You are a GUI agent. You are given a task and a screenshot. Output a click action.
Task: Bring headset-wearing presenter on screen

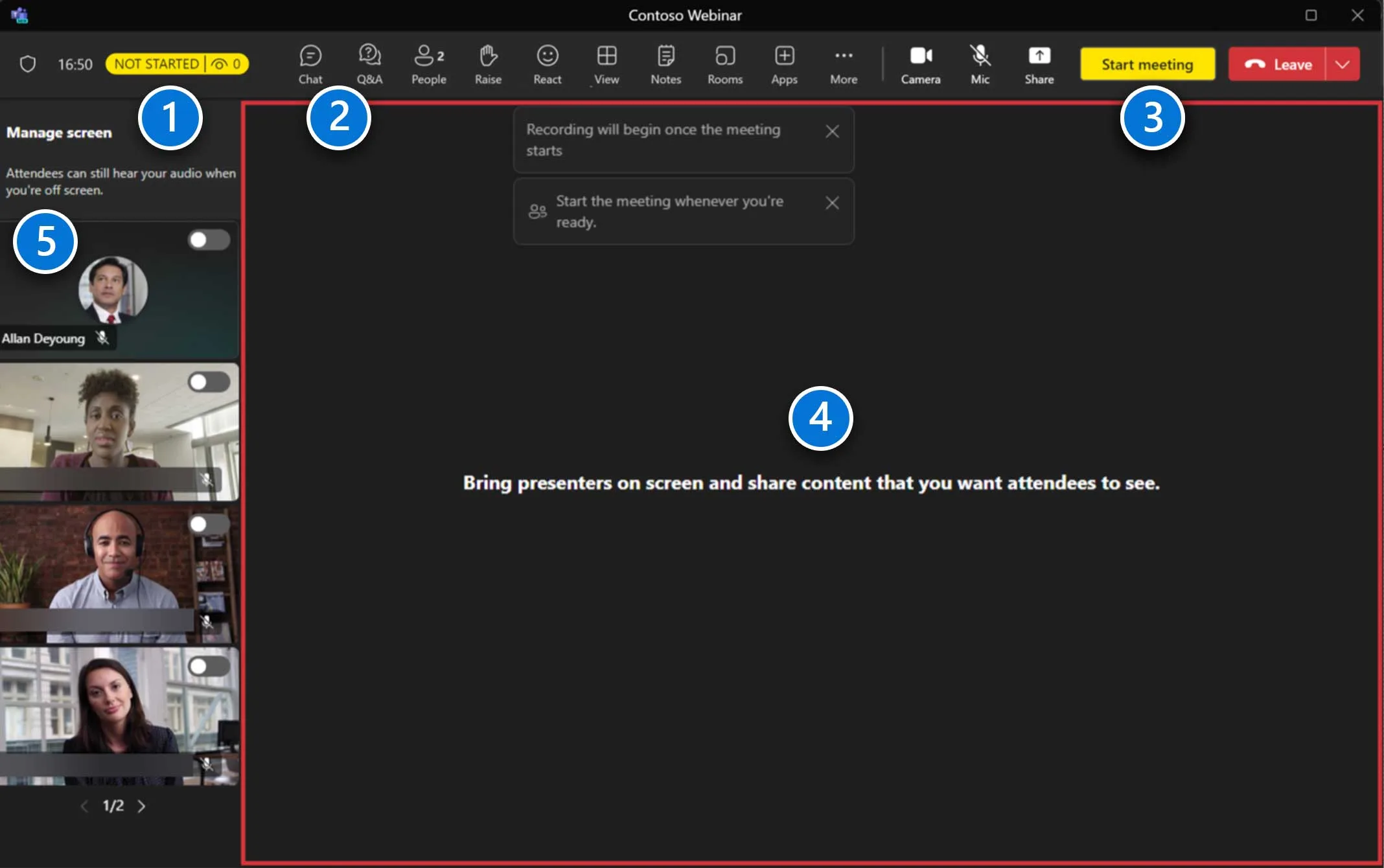(209, 523)
